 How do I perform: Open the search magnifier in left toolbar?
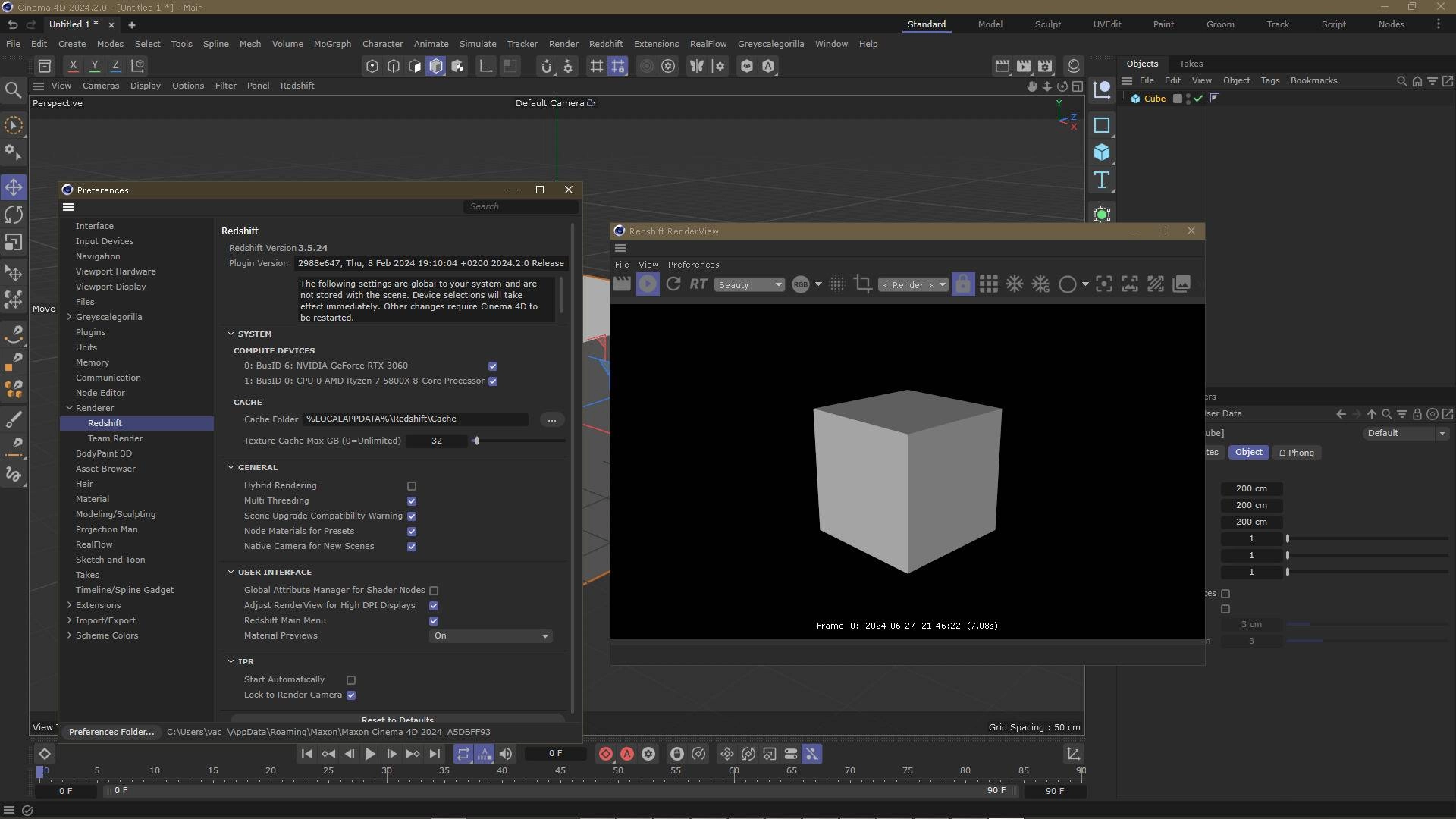pos(13,91)
